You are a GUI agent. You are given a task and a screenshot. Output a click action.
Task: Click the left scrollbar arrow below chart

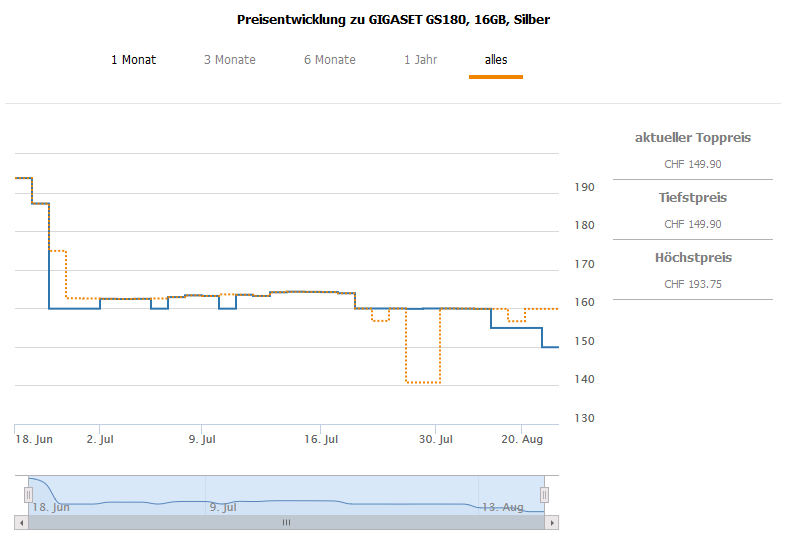tap(21, 522)
